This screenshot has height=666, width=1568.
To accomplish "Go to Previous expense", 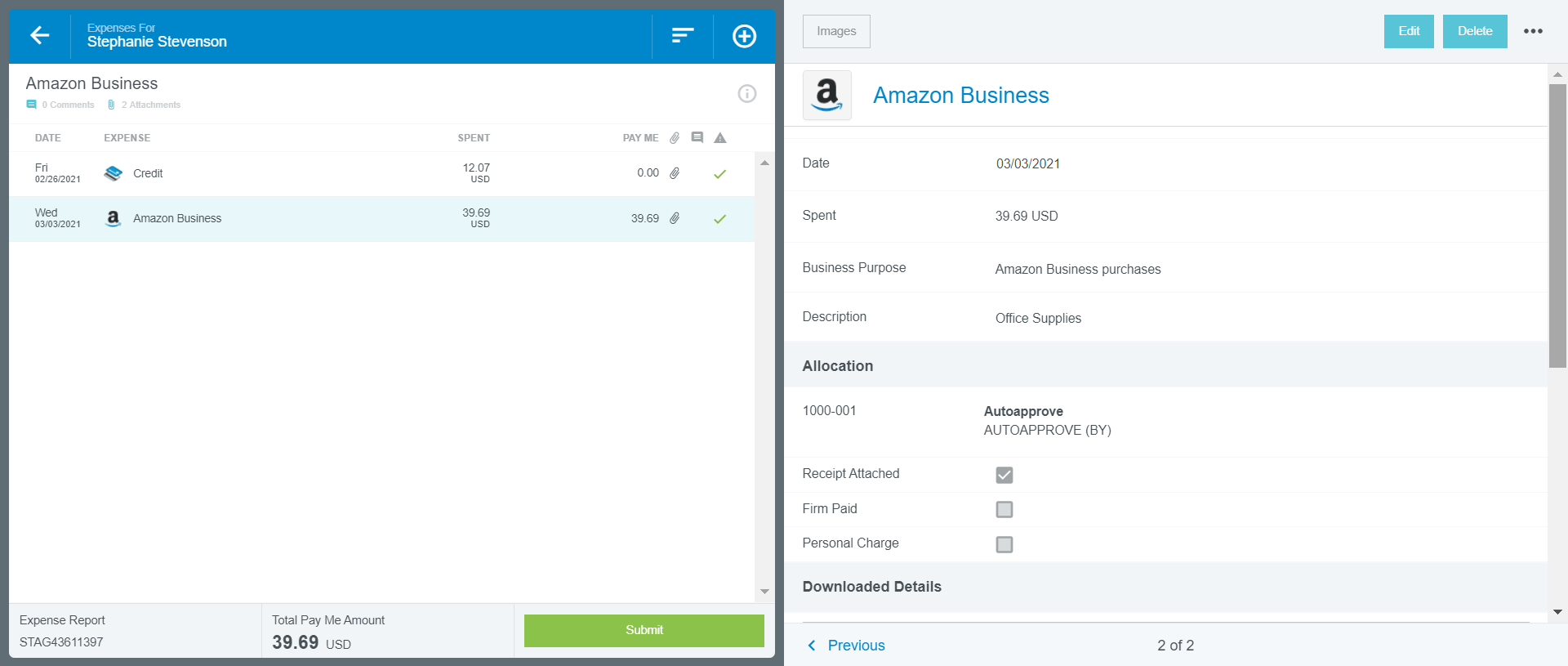I will 846,645.
